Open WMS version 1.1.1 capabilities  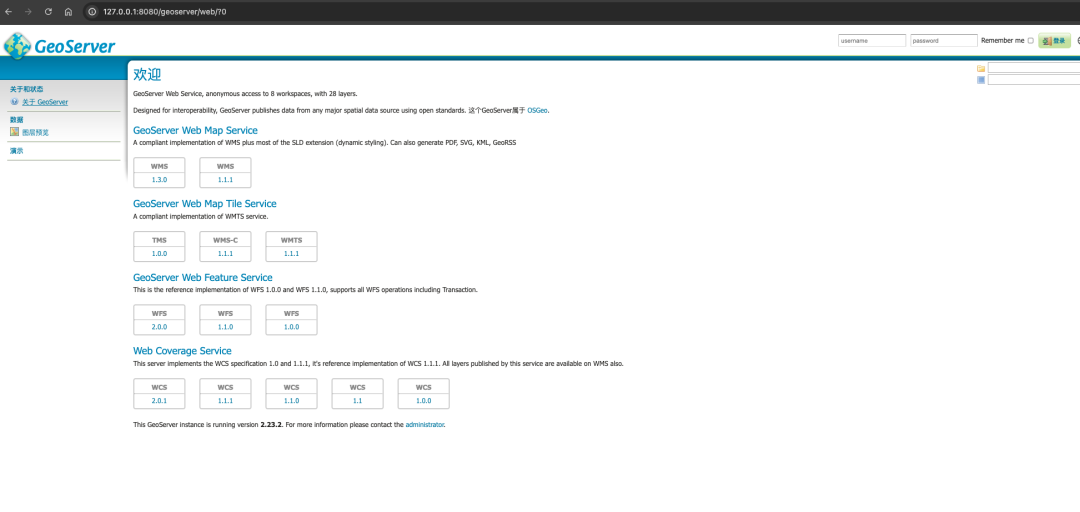click(x=225, y=179)
